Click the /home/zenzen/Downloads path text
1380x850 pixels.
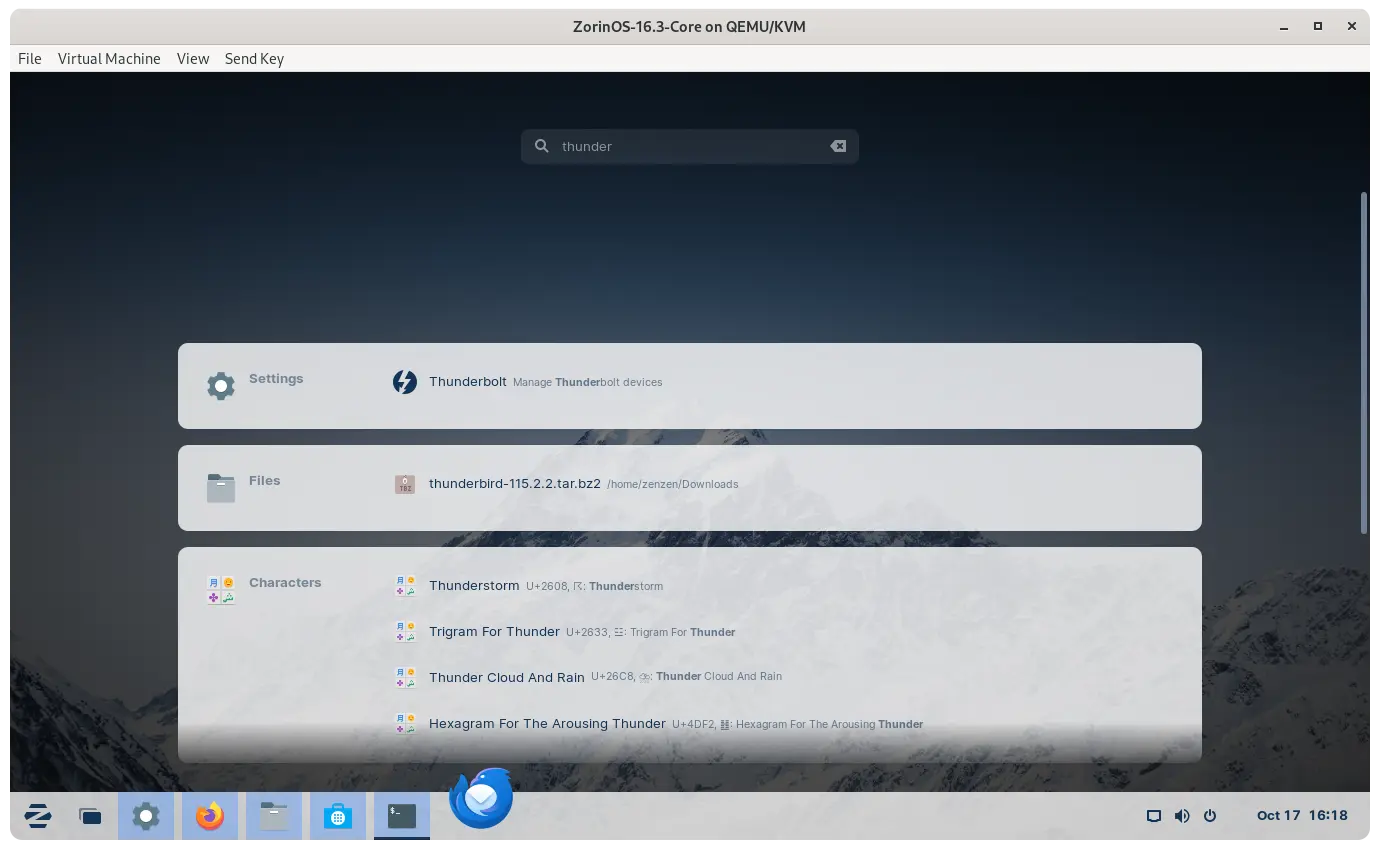(x=672, y=484)
